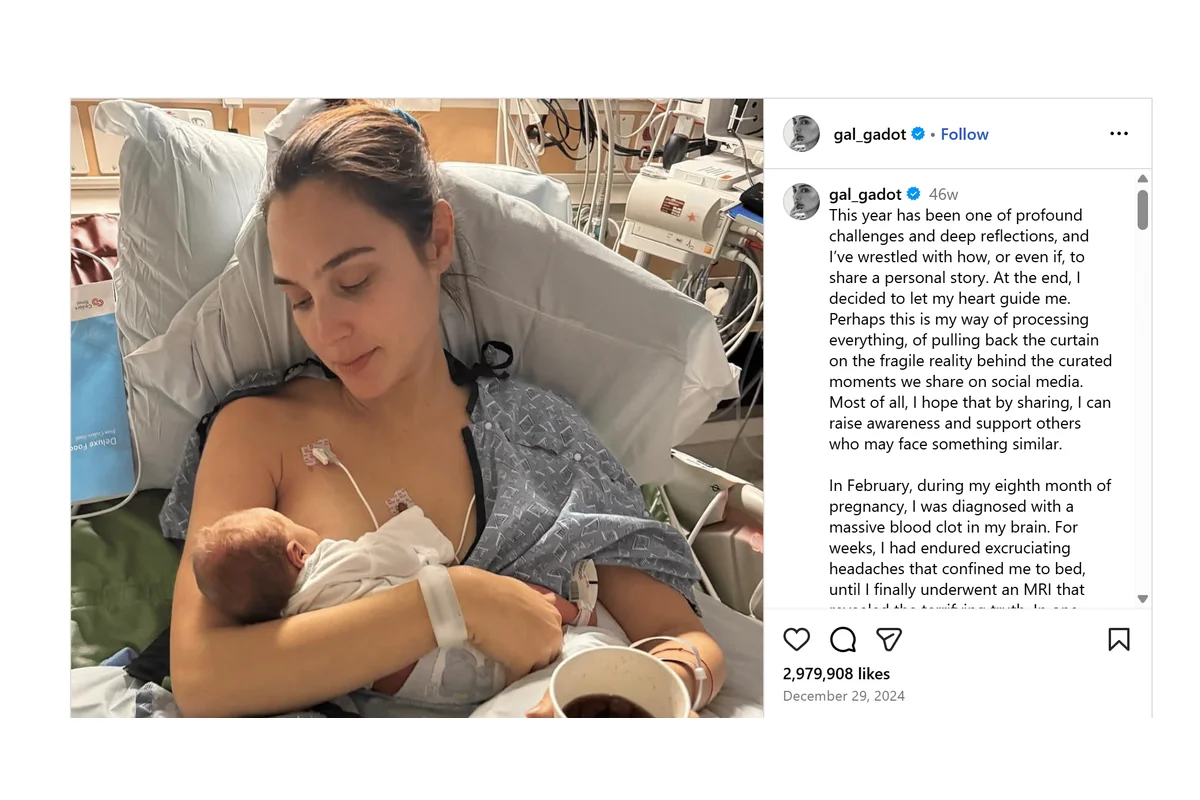Open comments with the speech bubble icon
Viewport: 1200px width, 800px height.
tap(843, 640)
